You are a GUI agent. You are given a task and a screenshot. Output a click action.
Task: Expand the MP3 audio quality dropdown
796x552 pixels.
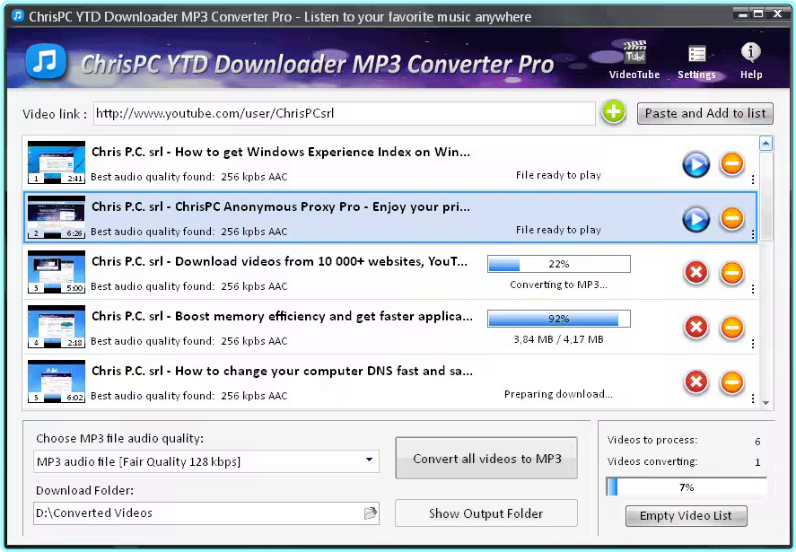click(x=369, y=461)
